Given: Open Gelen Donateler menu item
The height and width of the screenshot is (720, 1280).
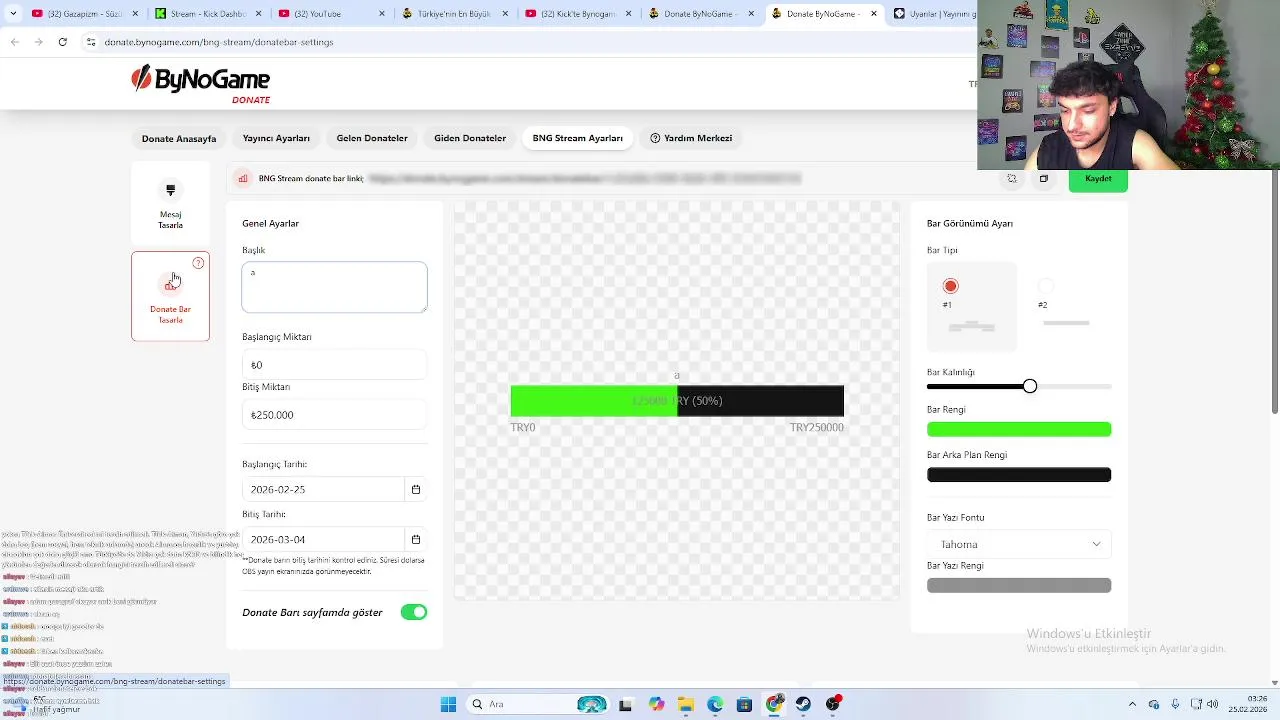Looking at the screenshot, I should [372, 138].
